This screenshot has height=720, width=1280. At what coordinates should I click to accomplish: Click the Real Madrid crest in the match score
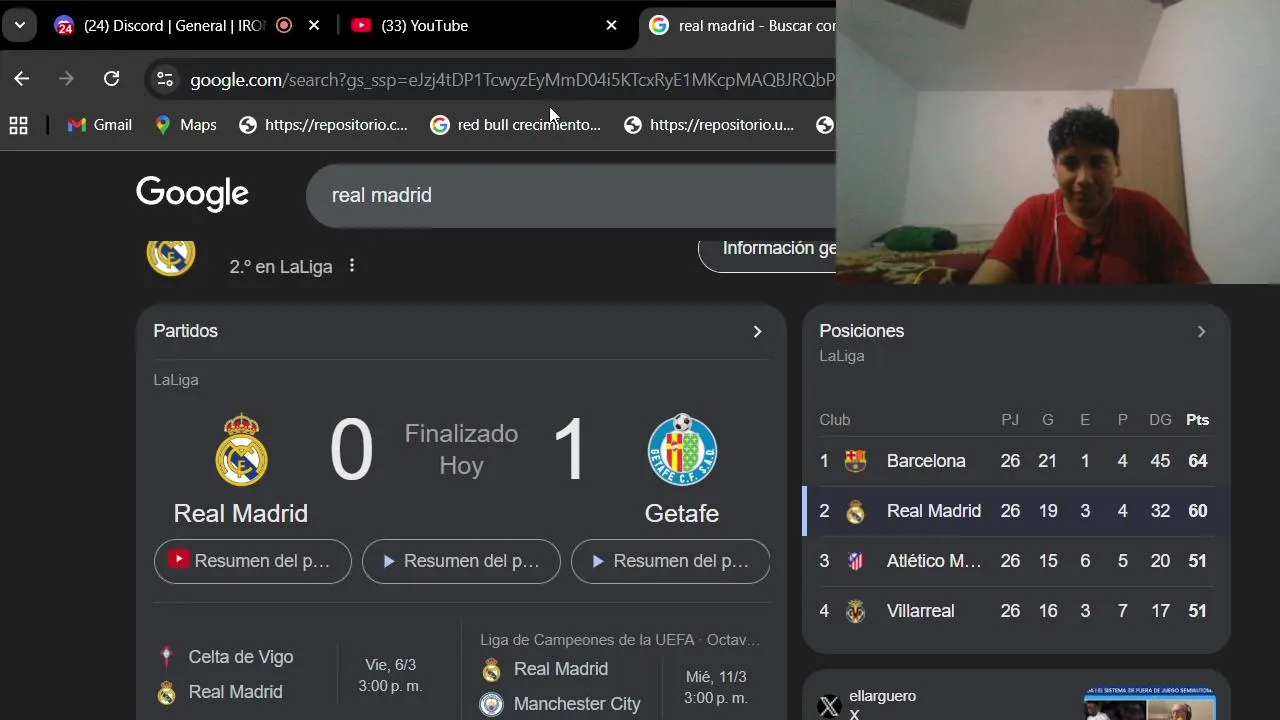tap(241, 450)
